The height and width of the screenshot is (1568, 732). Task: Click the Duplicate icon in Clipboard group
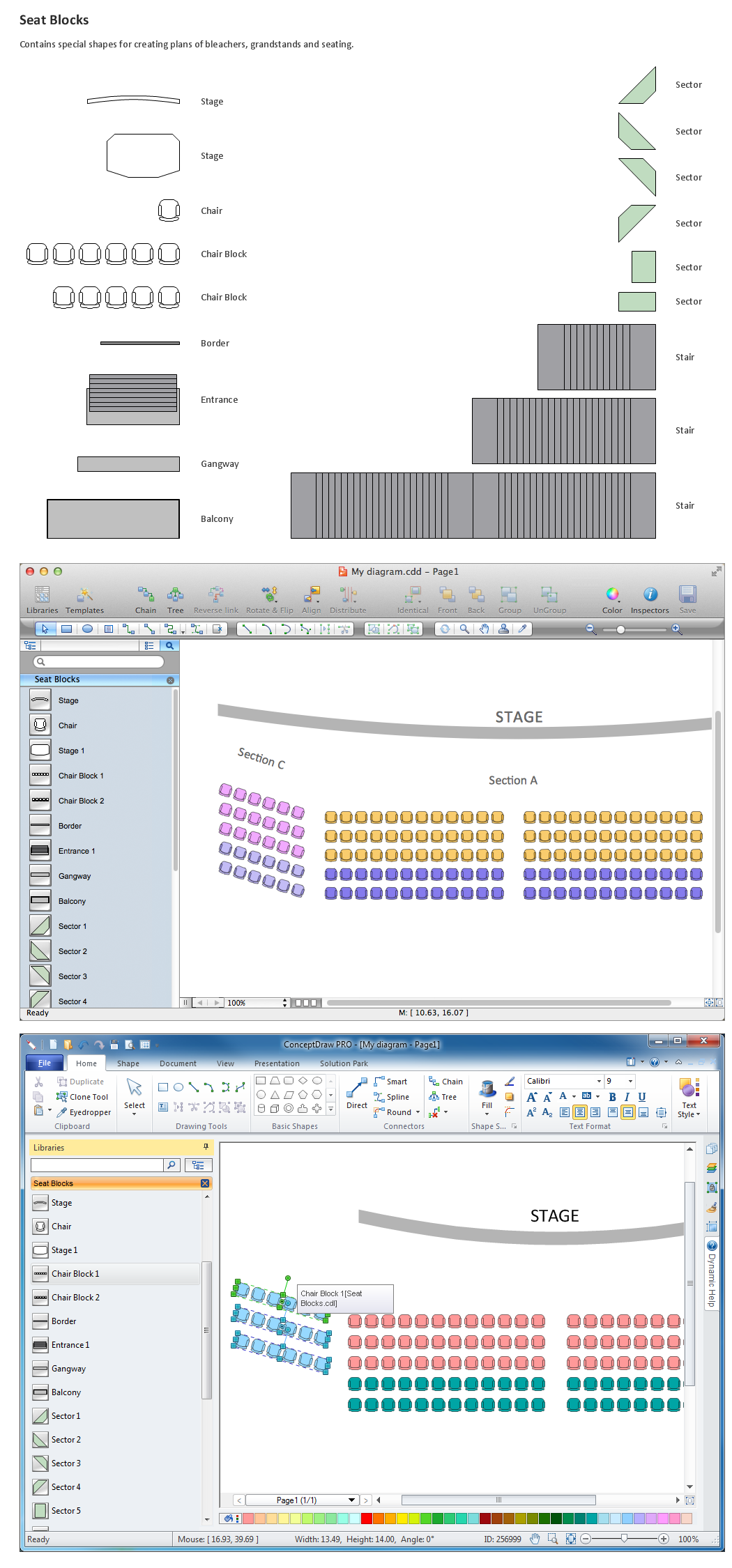tap(80, 1082)
